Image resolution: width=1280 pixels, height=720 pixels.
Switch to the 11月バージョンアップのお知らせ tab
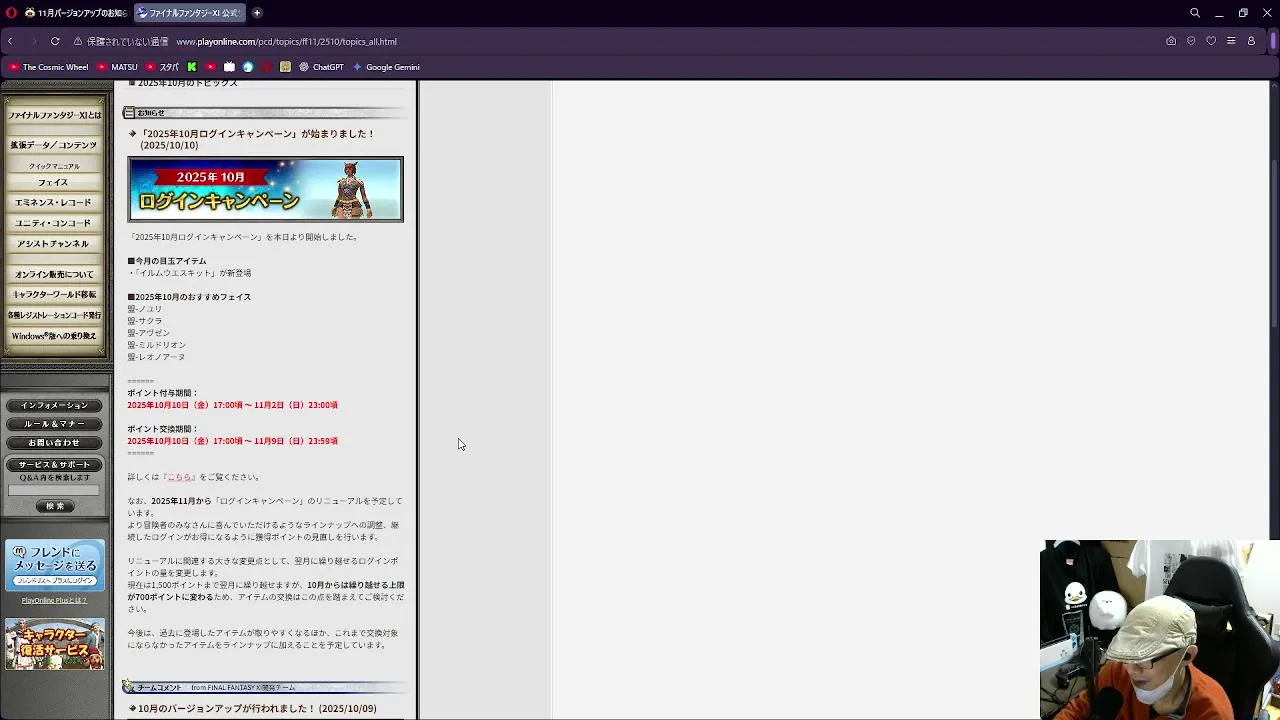coord(76,13)
